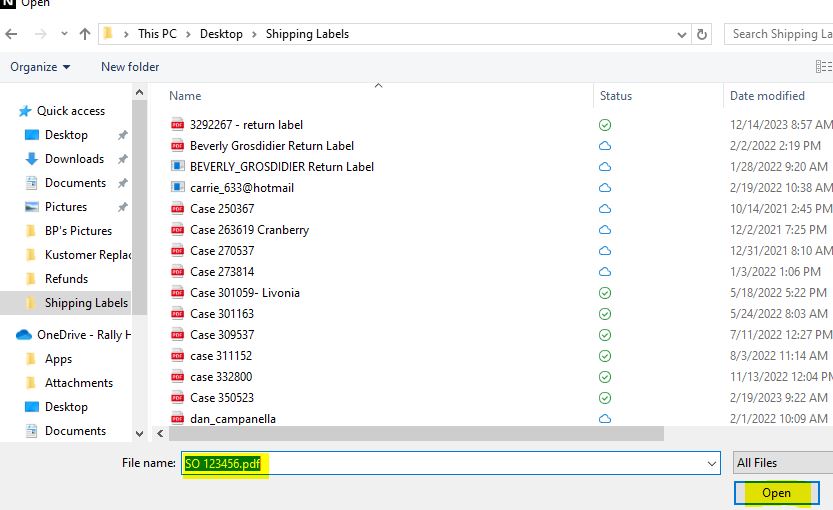
Task: Expand the File name history dropdown
Action: (x=712, y=463)
